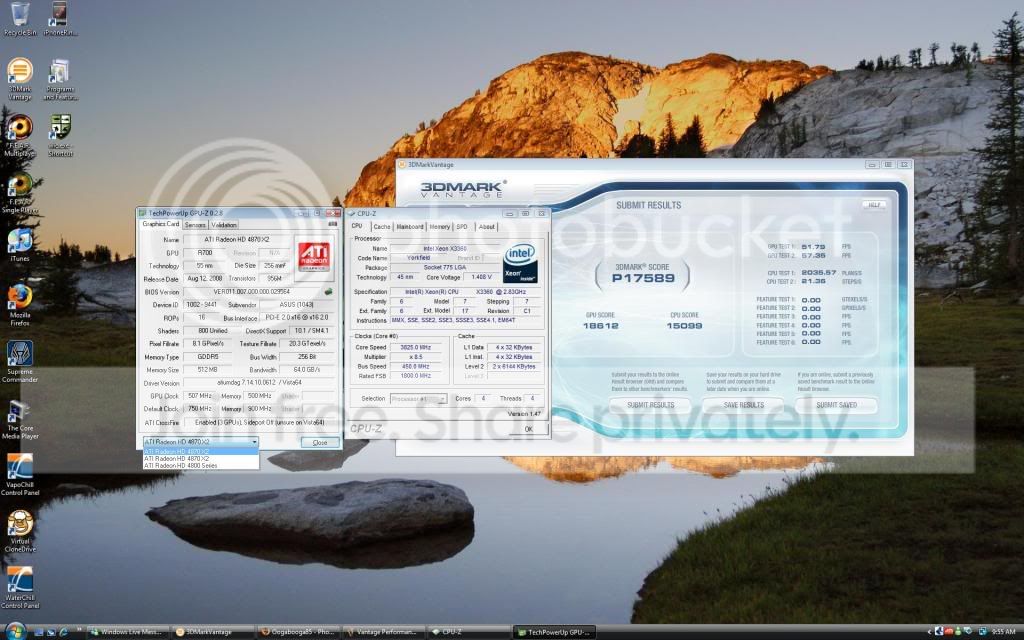Switch to 3DMarkVantage taskbar button
Screen dimensions: 1024x640
(x=213, y=632)
